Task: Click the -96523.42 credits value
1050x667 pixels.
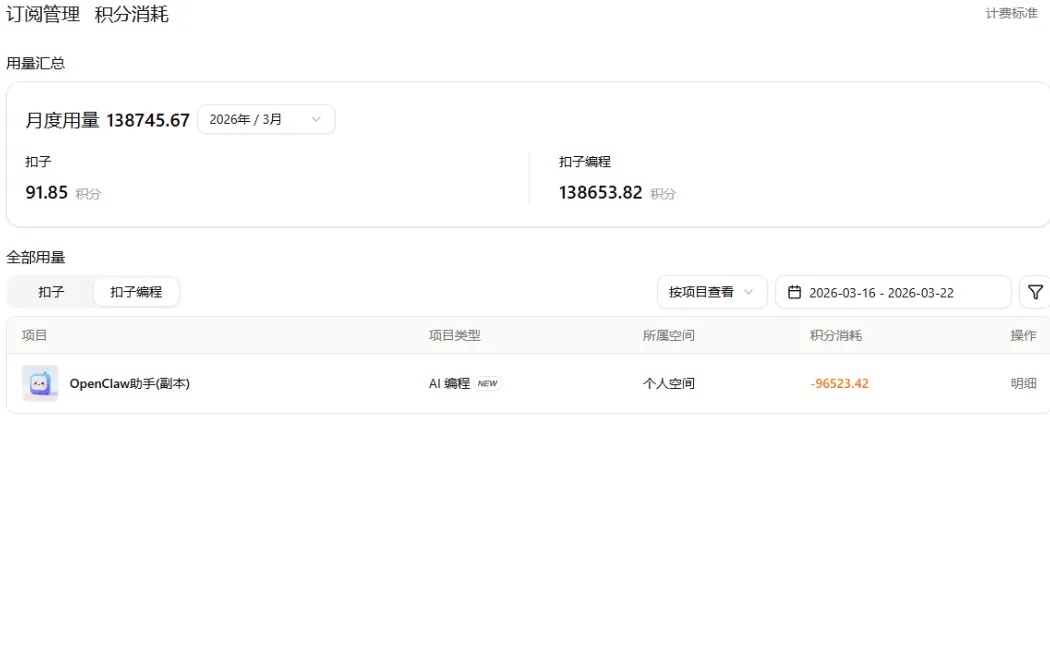Action: coord(839,383)
